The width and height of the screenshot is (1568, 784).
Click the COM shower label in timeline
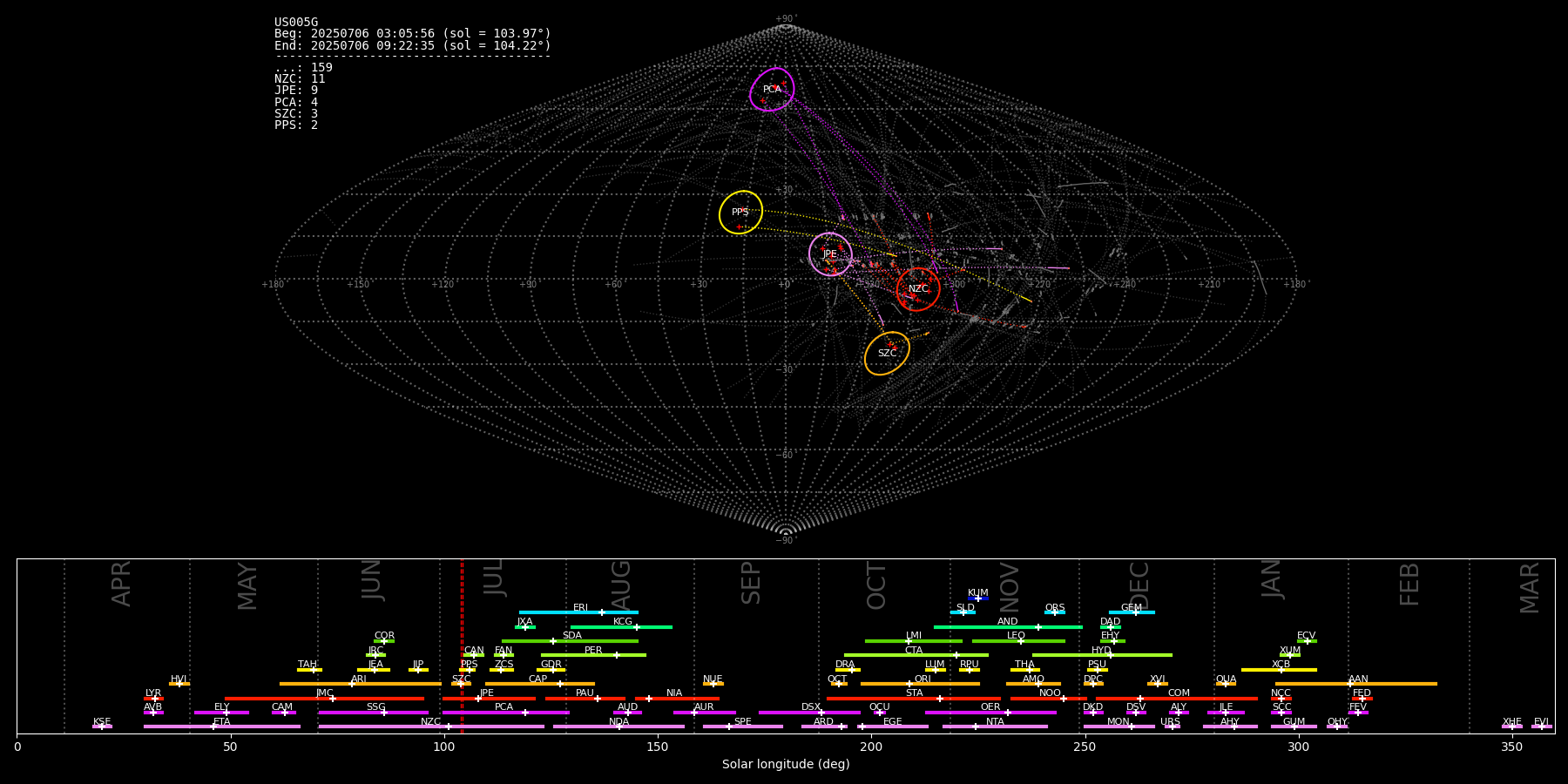click(1179, 693)
